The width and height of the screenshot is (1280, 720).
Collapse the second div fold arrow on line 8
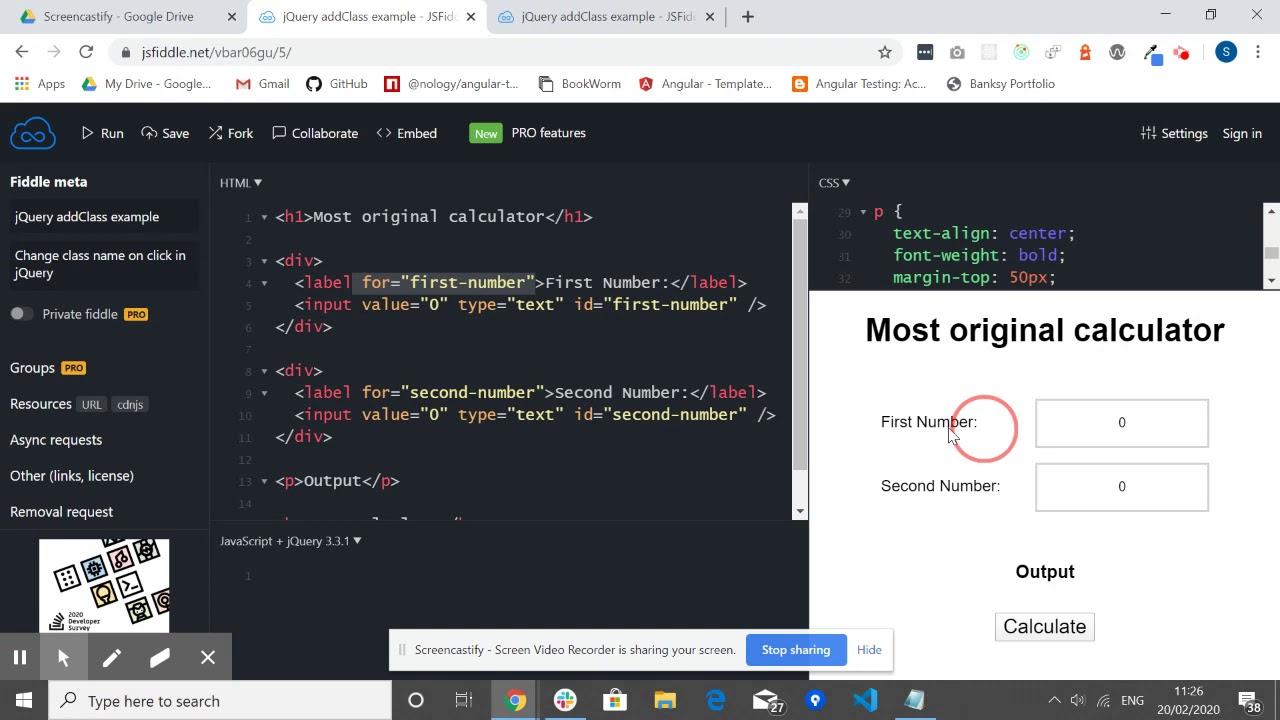point(265,371)
